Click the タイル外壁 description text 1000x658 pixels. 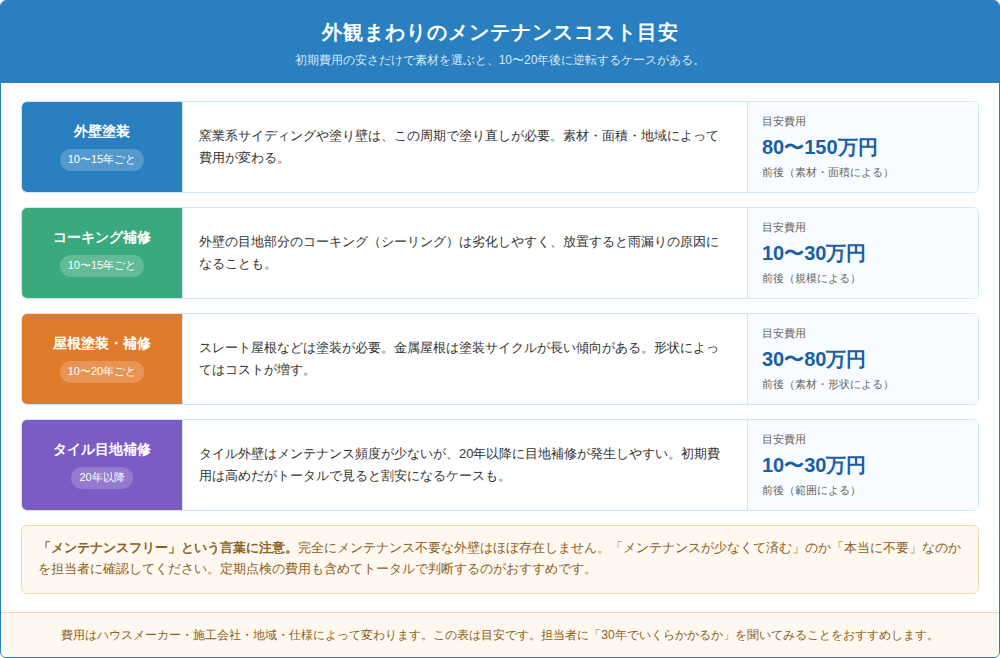coord(459,464)
